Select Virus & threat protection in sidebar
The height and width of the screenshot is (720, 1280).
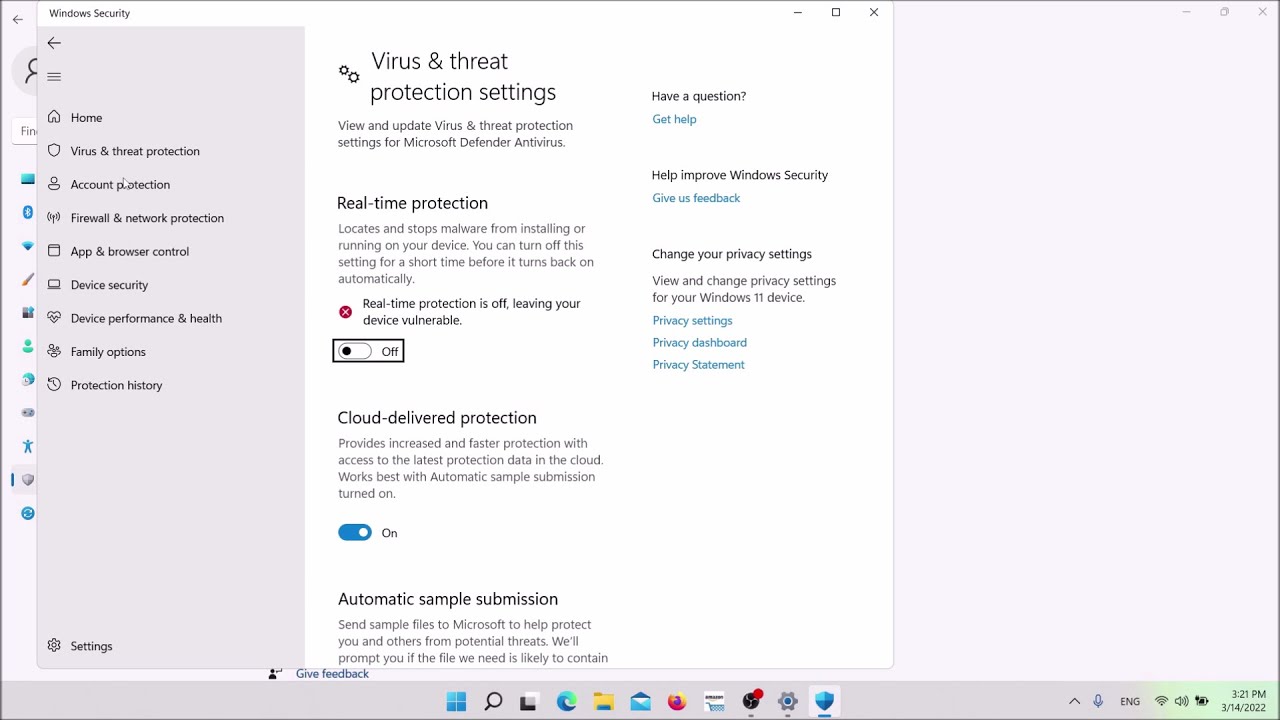pos(135,151)
